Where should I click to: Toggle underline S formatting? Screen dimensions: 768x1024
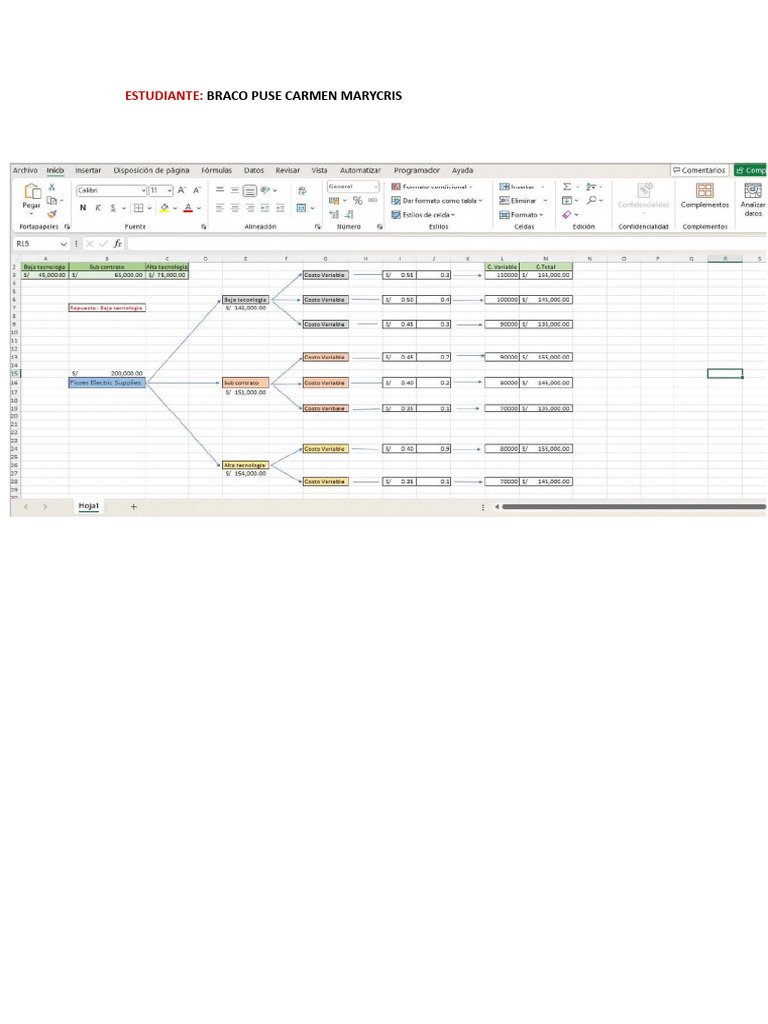click(113, 208)
